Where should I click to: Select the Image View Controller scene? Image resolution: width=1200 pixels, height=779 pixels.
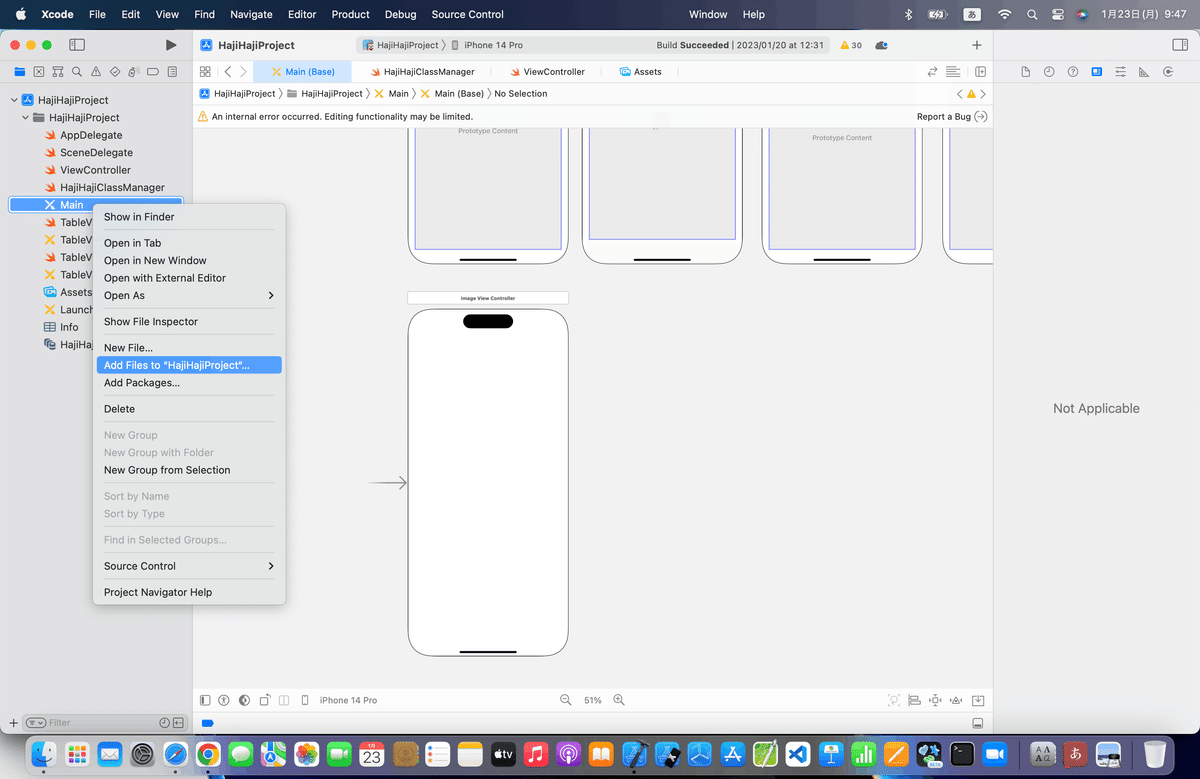(488, 298)
